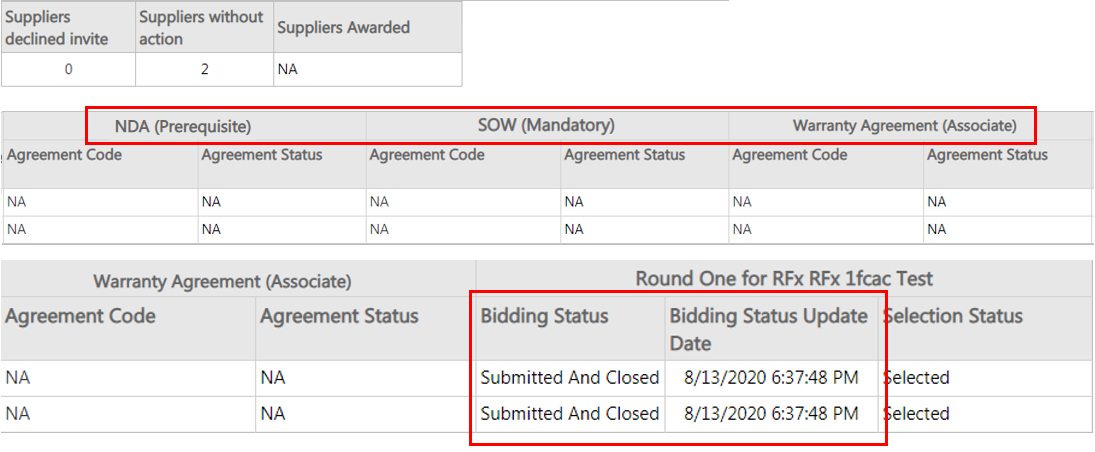The width and height of the screenshot is (1095, 452).
Task: Click Agreement Code header under SOW (Mandatory)
Action: (427, 155)
